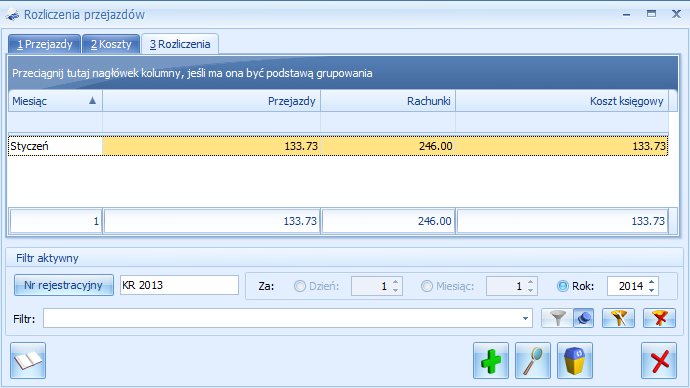Select the Dzień radio button
Screen dimensions: 690x388
[x=300, y=286]
